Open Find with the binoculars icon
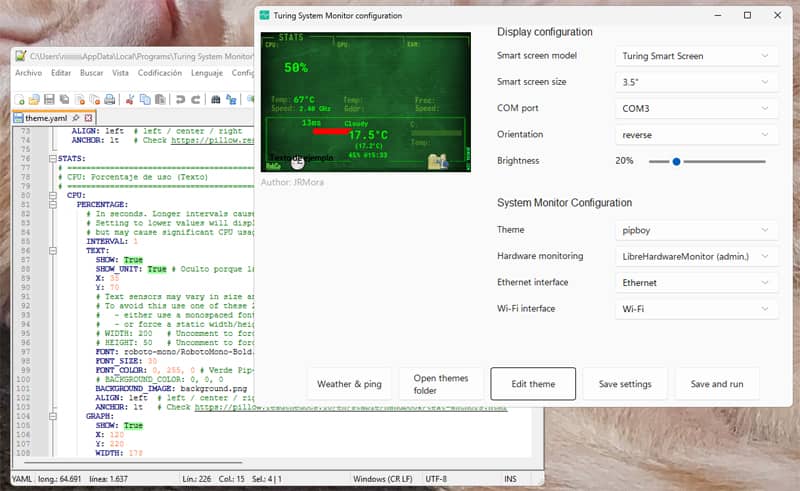Image resolution: width=800 pixels, height=491 pixels. click(216, 100)
